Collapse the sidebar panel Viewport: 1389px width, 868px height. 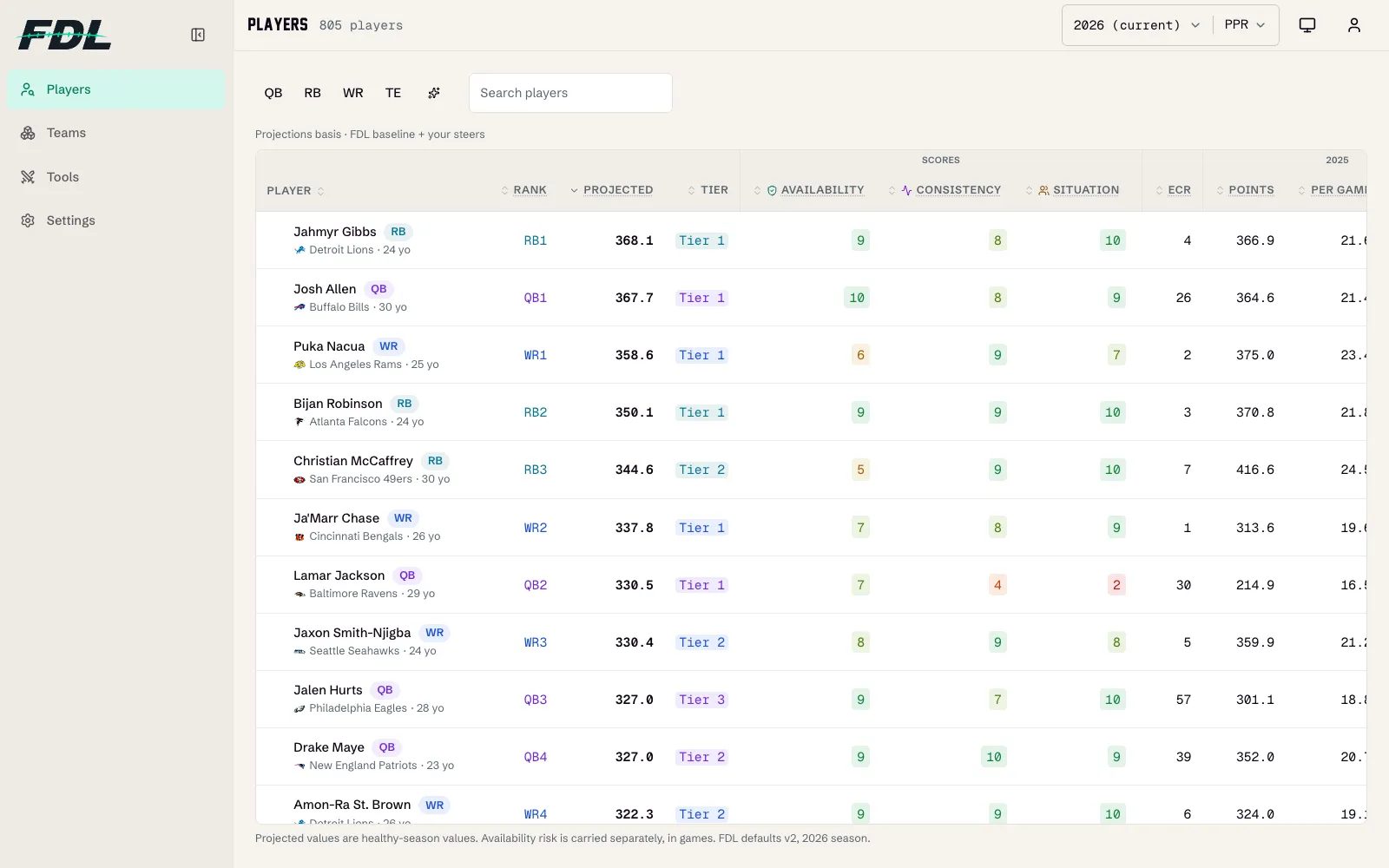pyautogui.click(x=198, y=35)
